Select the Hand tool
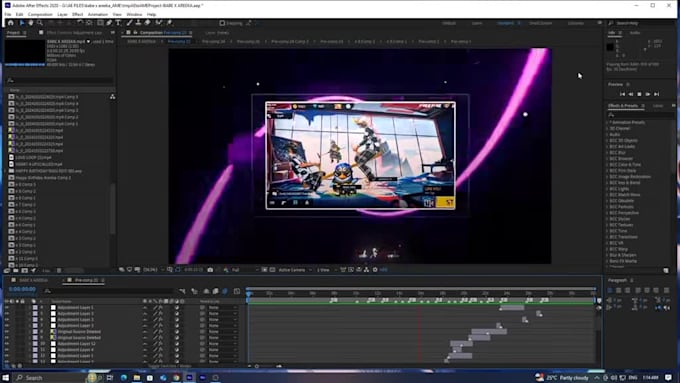This screenshot has width=680, height=383. click(x=31, y=23)
